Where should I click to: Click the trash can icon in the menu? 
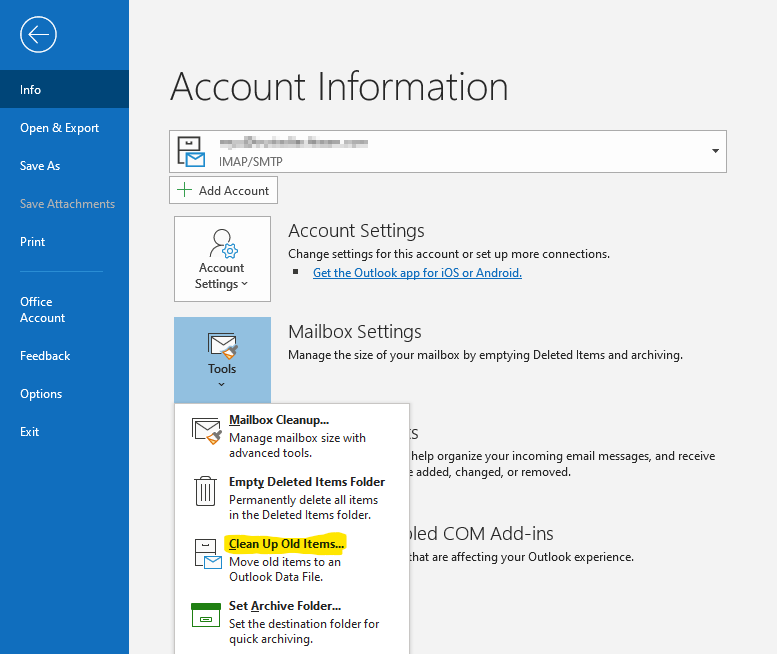pyautogui.click(x=205, y=491)
